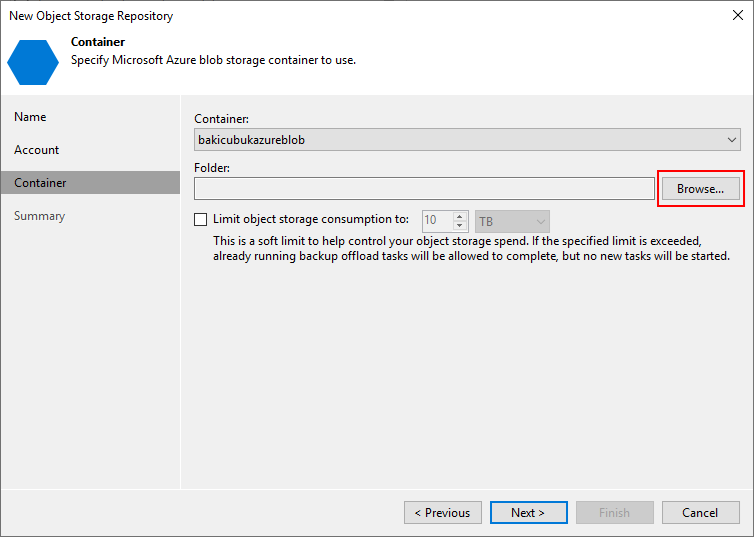Click the New Object Storage Repository title bar
This screenshot has height=537, width=754.
(300, 16)
